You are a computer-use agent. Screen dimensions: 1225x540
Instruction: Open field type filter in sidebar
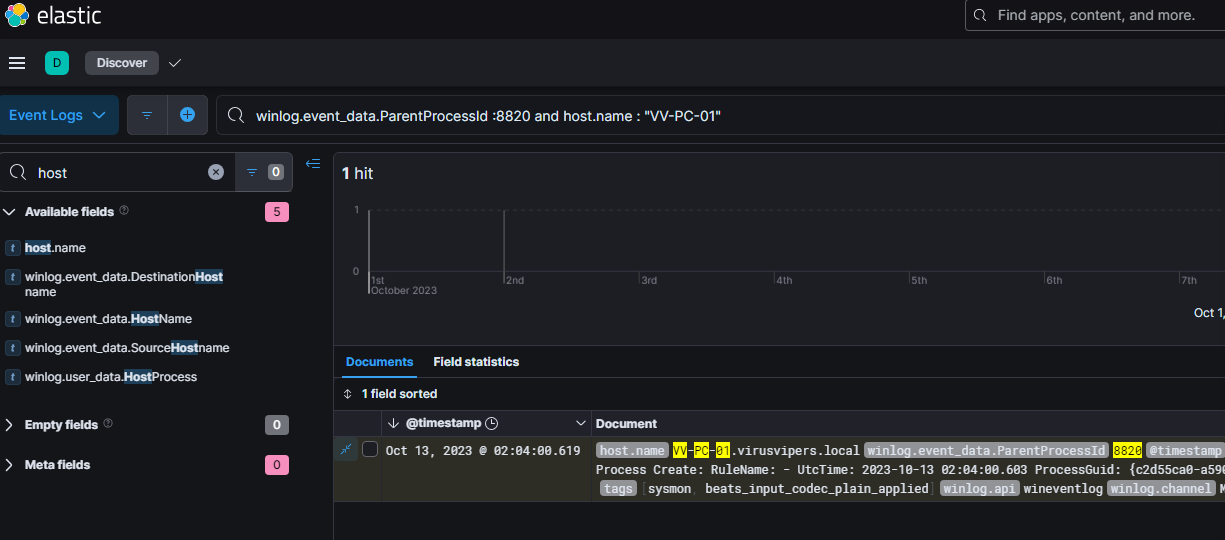(263, 172)
